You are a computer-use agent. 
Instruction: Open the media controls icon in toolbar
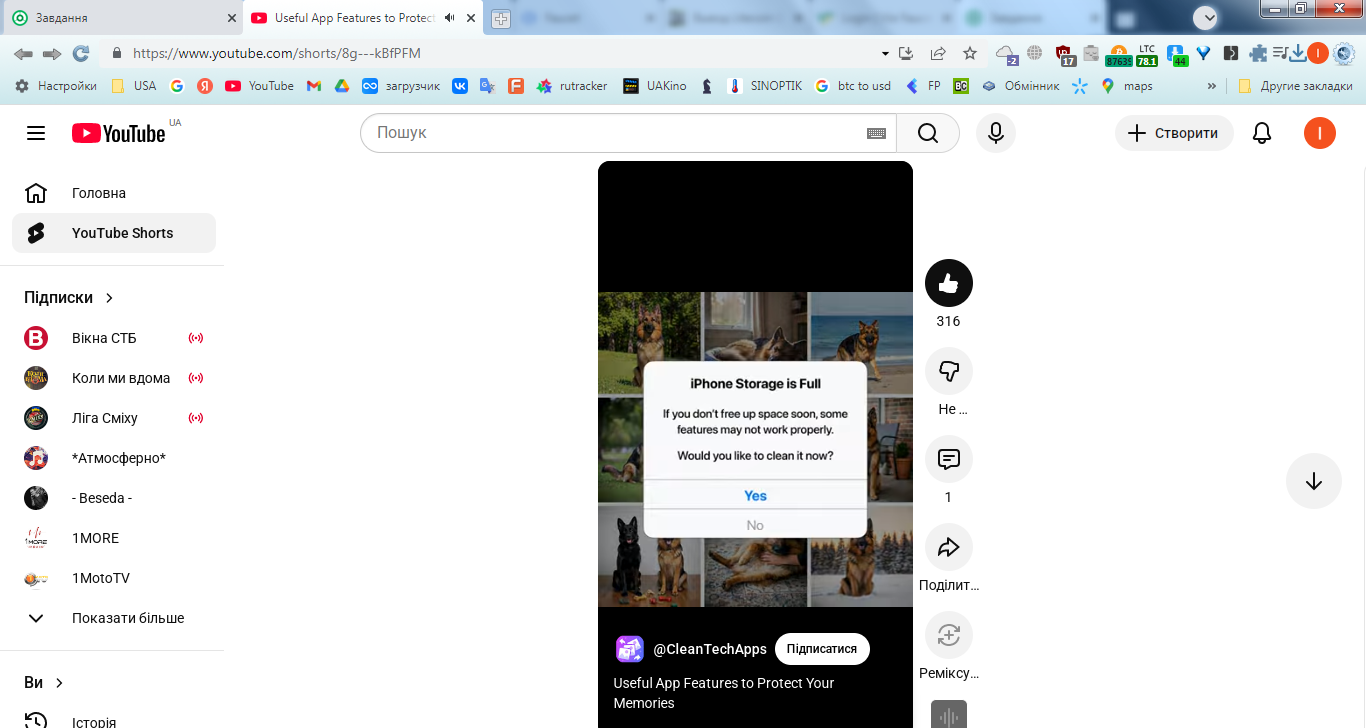[x=1280, y=53]
